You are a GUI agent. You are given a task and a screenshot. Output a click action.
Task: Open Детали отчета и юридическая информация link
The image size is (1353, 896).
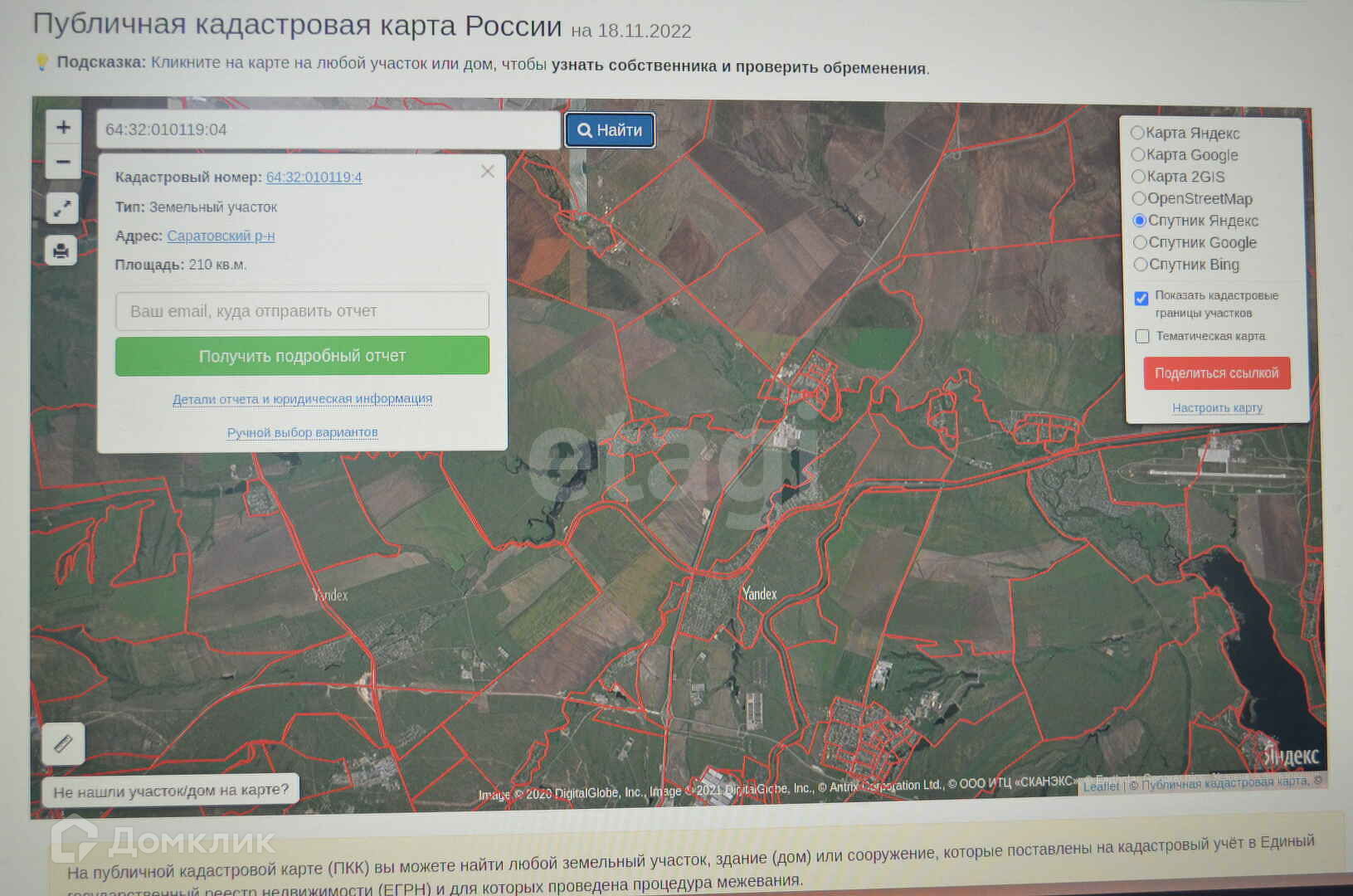coord(302,399)
